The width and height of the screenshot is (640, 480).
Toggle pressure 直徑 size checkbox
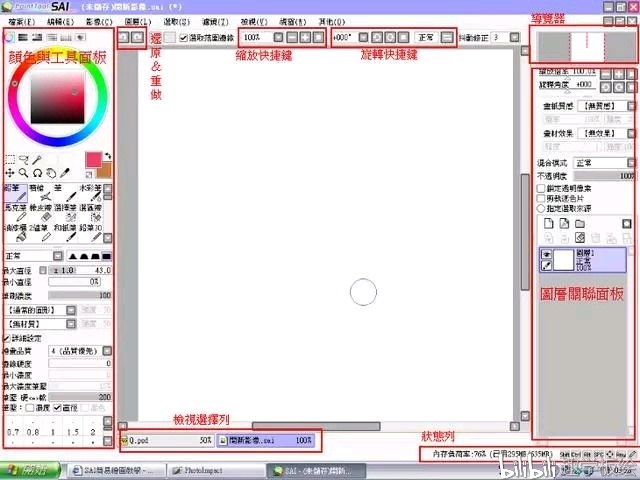coord(58,408)
